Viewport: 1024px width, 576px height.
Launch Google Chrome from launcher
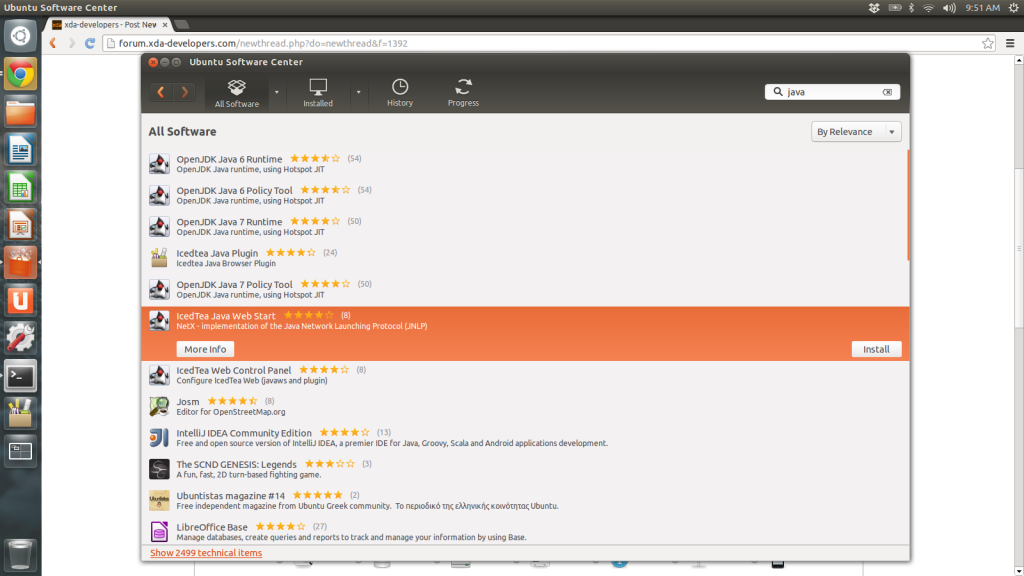point(20,74)
